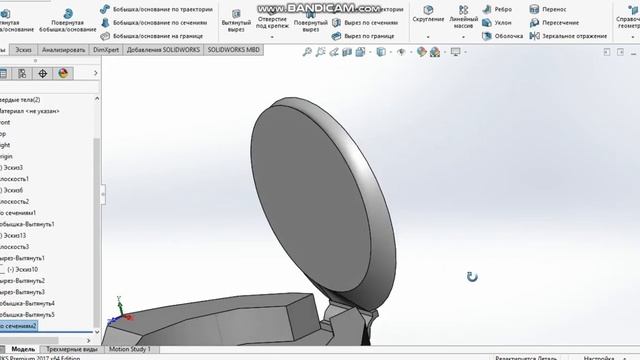The width and height of the screenshot is (640, 360).
Task: Select Эскиз13 in feature tree
Action: (13, 236)
